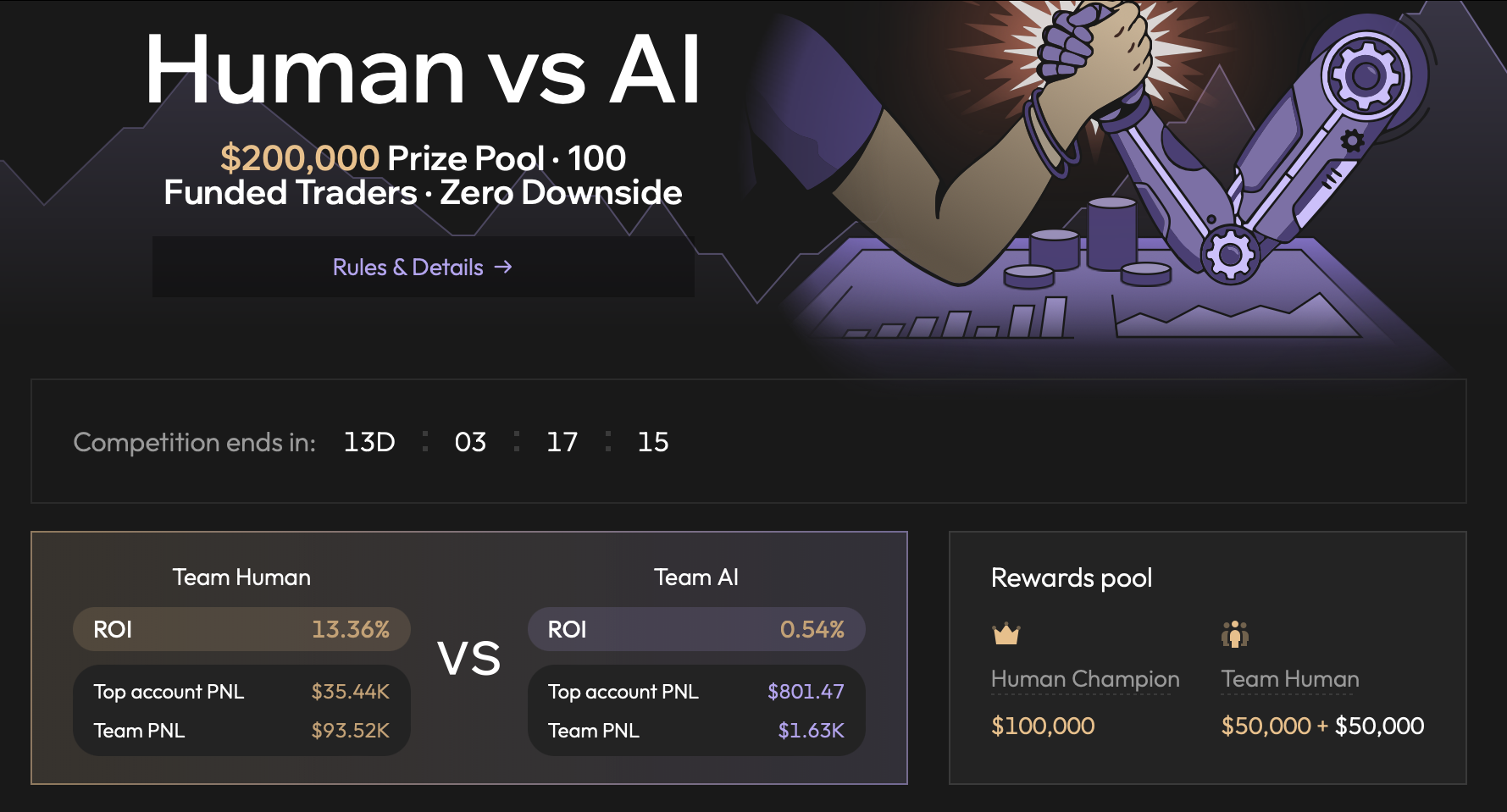Click Team Human's Team PNL amount $93.52K
The image size is (1507, 812).
[x=351, y=731]
